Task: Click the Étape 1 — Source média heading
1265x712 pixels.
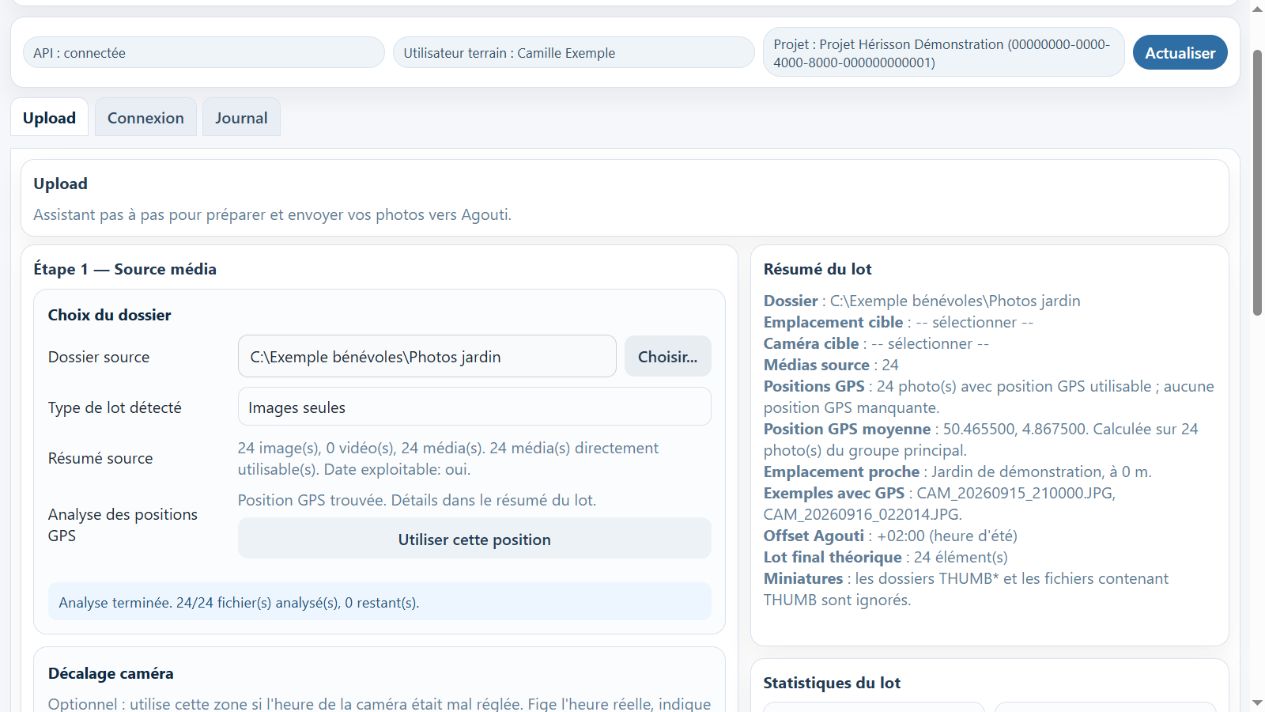Action: 125,269
